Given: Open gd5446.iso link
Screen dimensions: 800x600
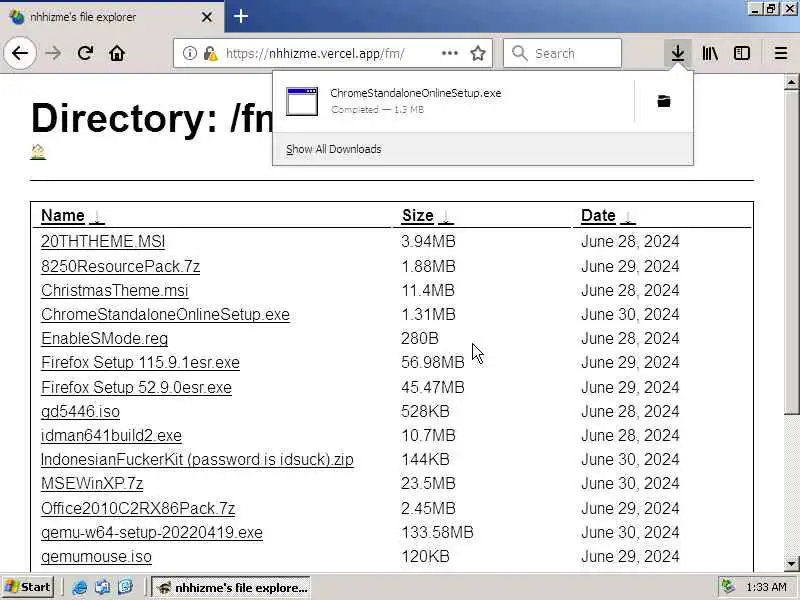Looking at the screenshot, I should [x=80, y=411].
